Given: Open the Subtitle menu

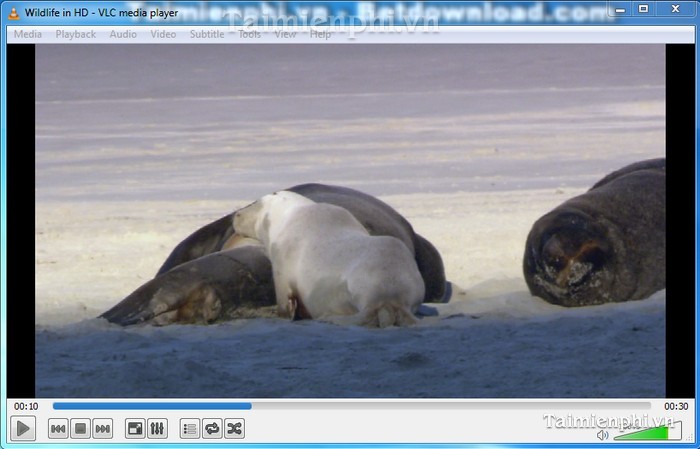Looking at the screenshot, I should click(x=207, y=34).
